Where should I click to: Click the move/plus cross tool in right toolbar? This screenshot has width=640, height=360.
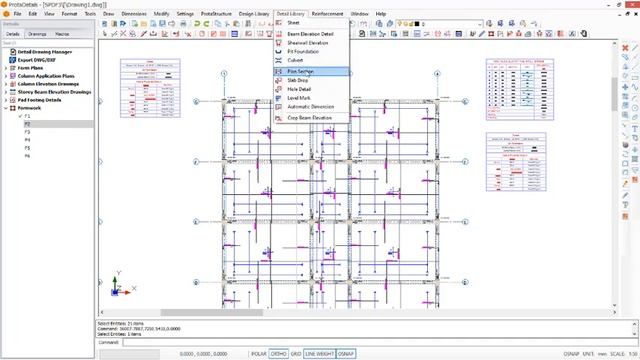click(625, 87)
